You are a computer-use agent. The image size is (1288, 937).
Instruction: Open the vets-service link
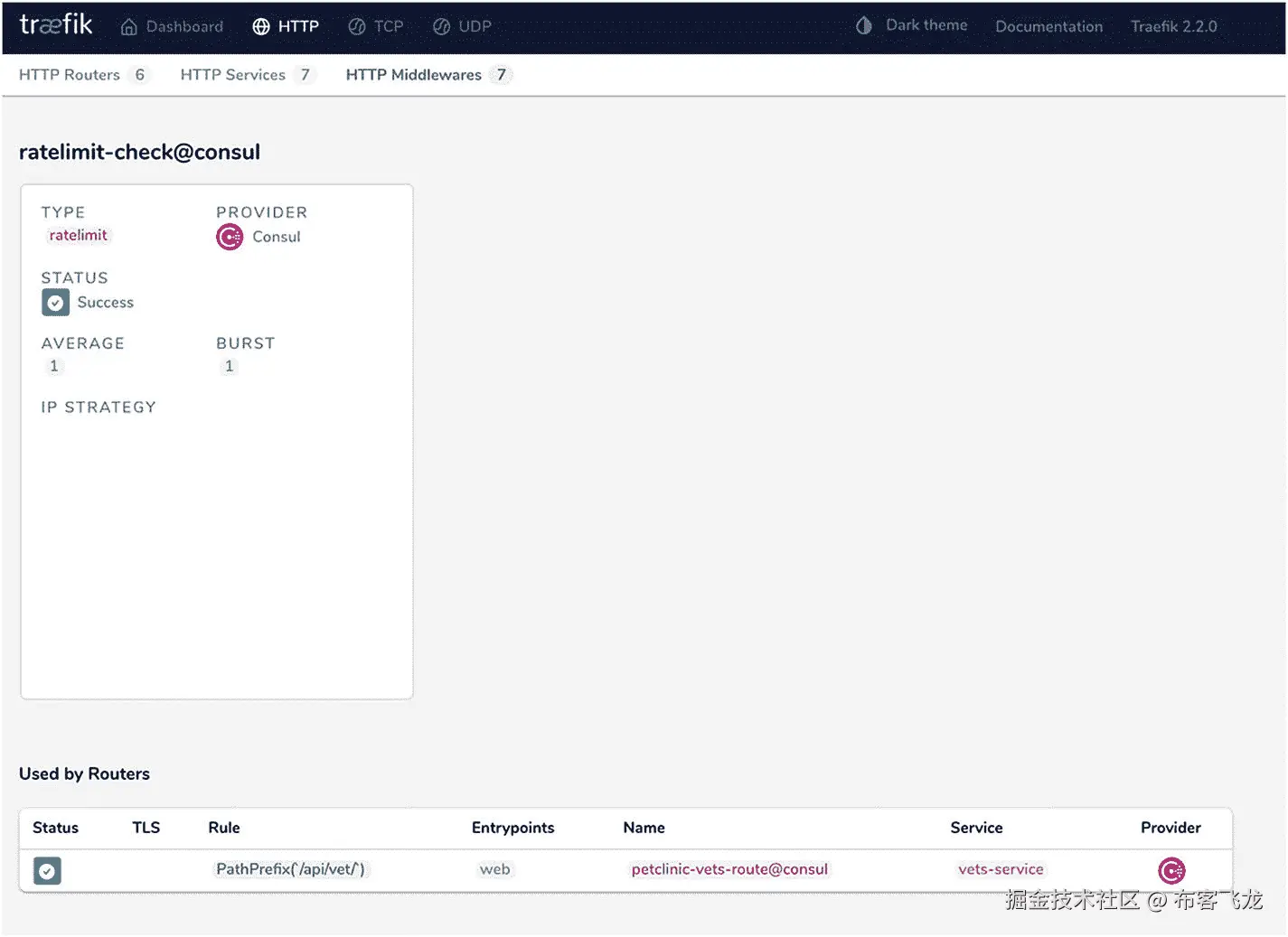point(1001,869)
